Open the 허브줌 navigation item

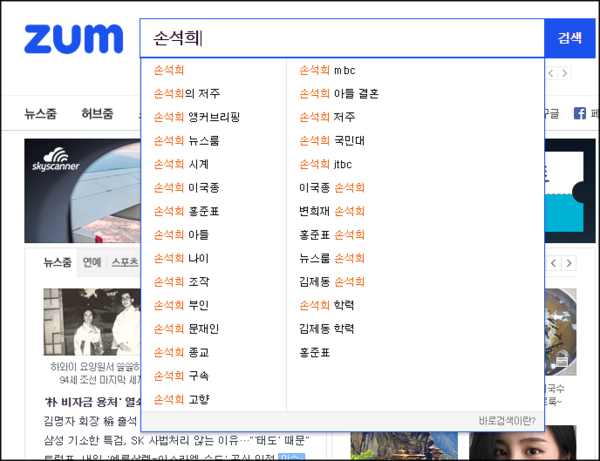coord(97,114)
